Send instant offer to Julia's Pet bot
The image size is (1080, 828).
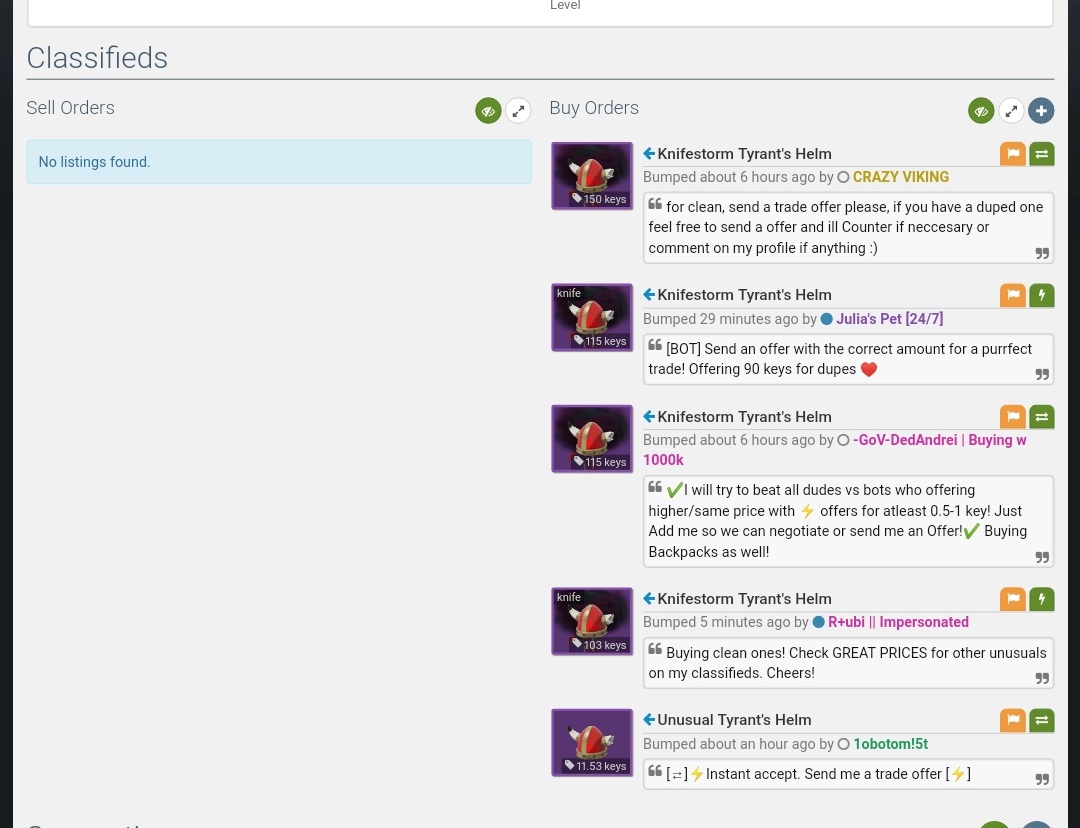pyautogui.click(x=1041, y=295)
